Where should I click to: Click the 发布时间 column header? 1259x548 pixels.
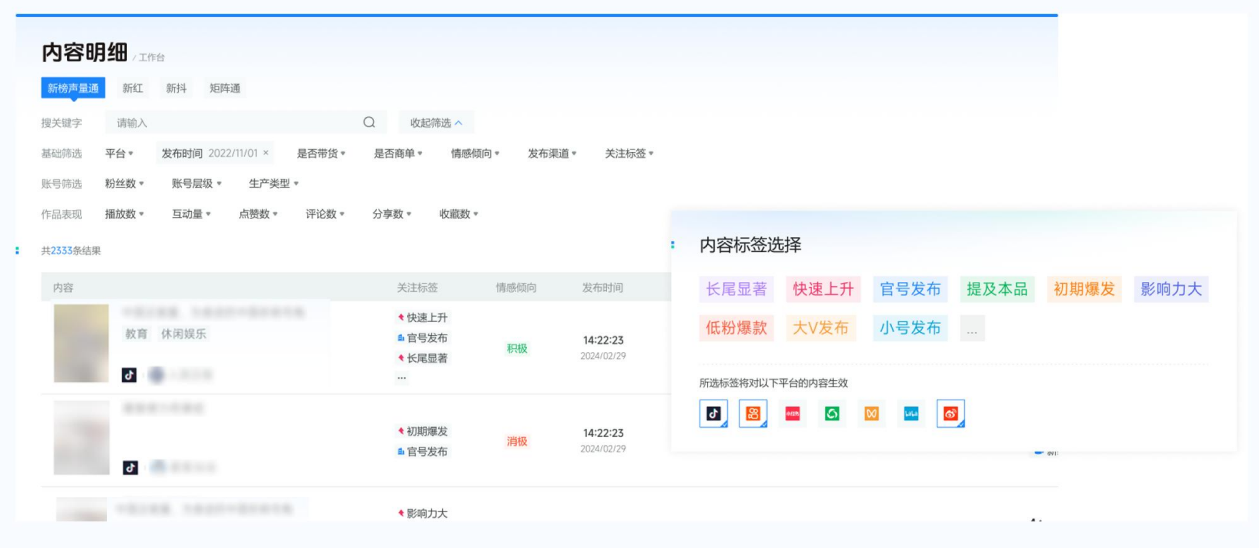[603, 288]
